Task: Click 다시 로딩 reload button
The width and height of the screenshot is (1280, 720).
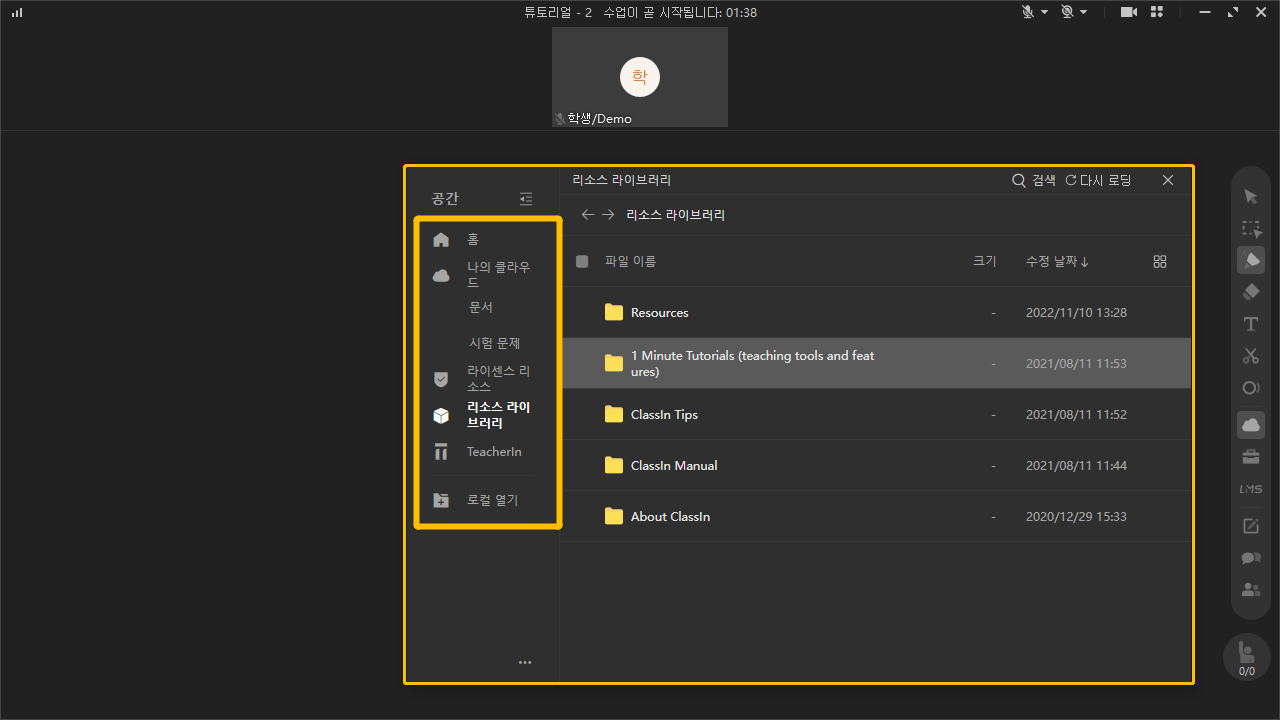Action: pos(1098,180)
